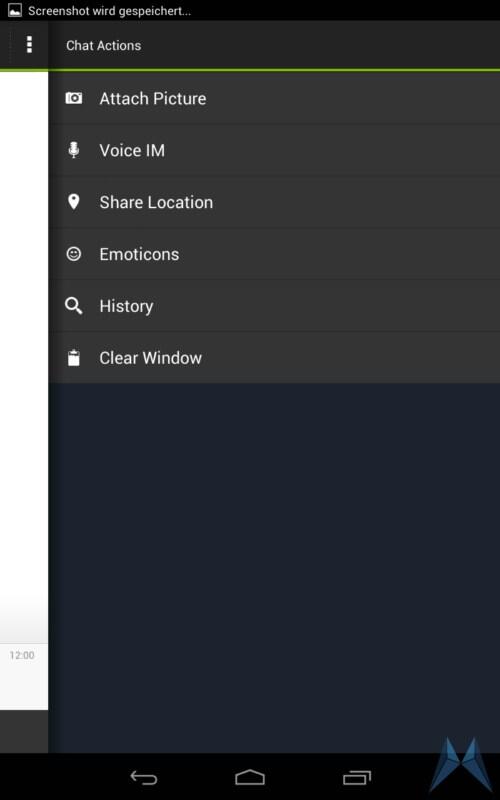Tap the 12:00 message timestamp
Image resolution: width=500 pixels, height=800 pixels.
[x=22, y=655]
